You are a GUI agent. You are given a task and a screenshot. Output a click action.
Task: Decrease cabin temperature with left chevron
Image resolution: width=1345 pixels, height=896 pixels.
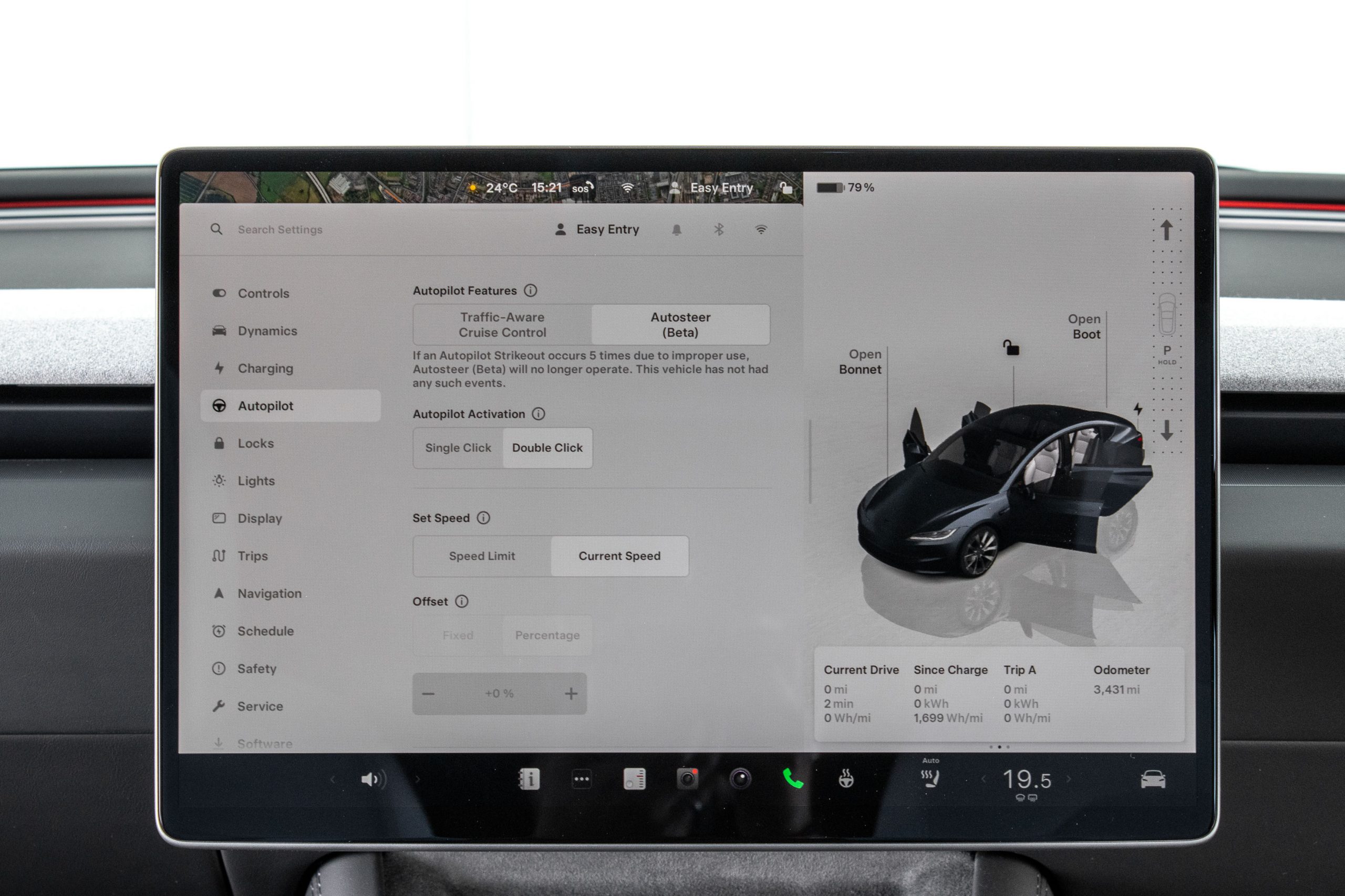(x=983, y=779)
